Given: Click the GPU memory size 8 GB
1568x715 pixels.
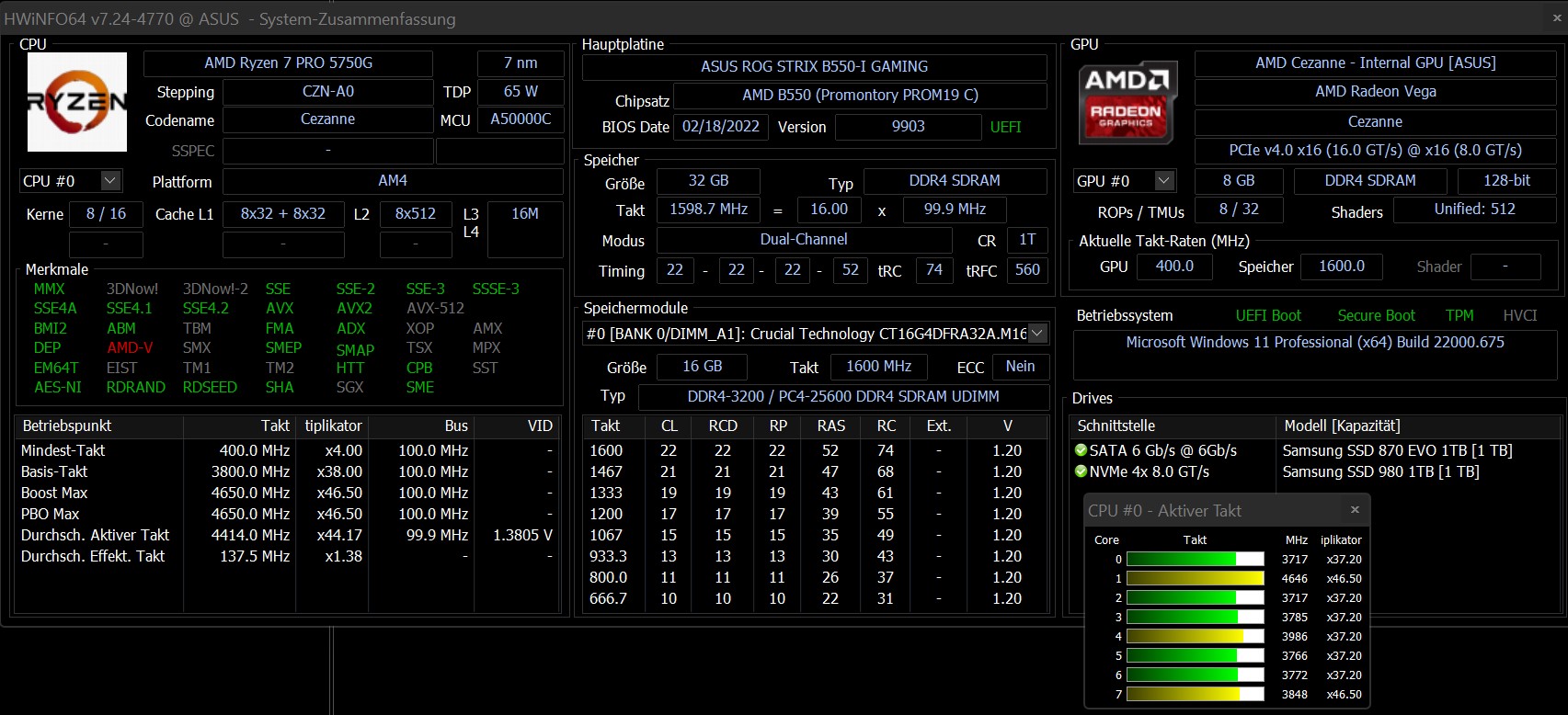Looking at the screenshot, I should point(1239,181).
